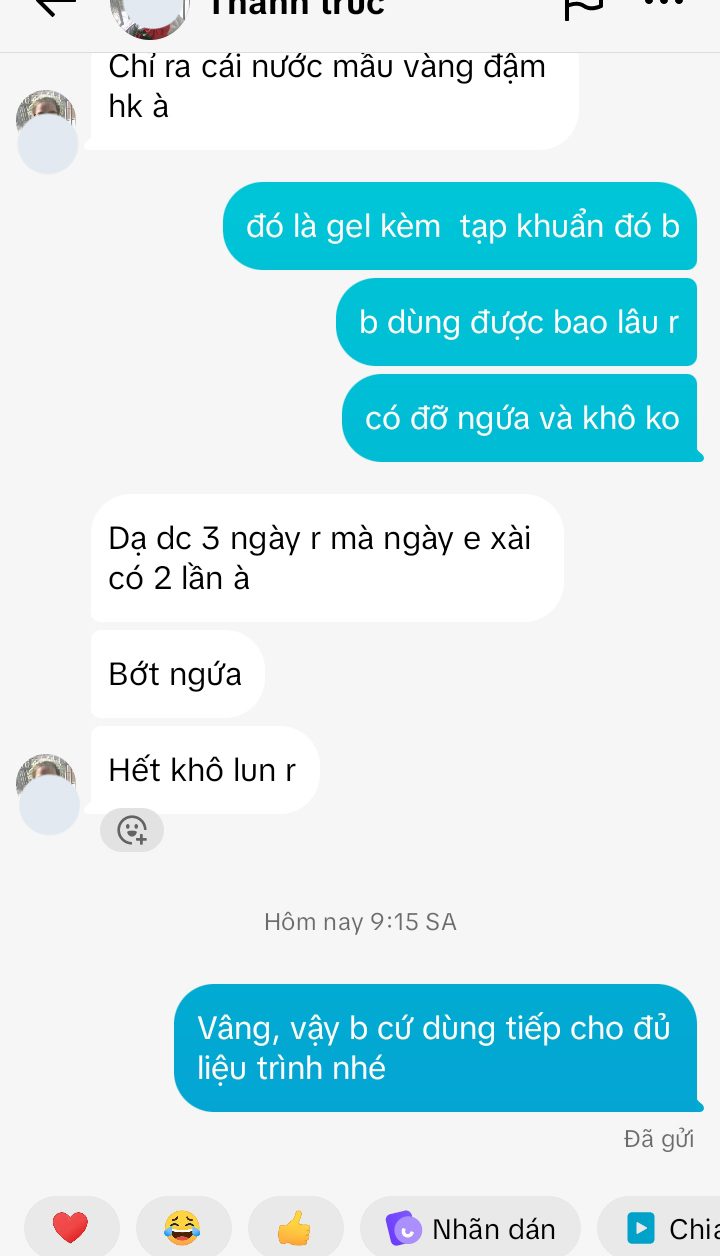Image resolution: width=720 pixels, height=1256 pixels.
Task: Open the Nhãn dán sticker picker
Action: click(470, 1227)
